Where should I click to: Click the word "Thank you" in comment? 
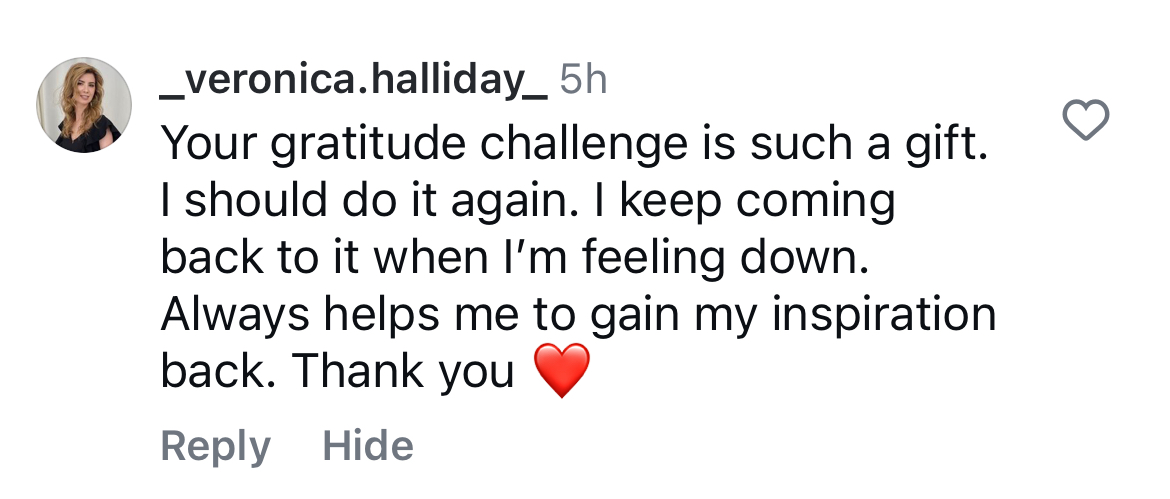click(x=403, y=373)
